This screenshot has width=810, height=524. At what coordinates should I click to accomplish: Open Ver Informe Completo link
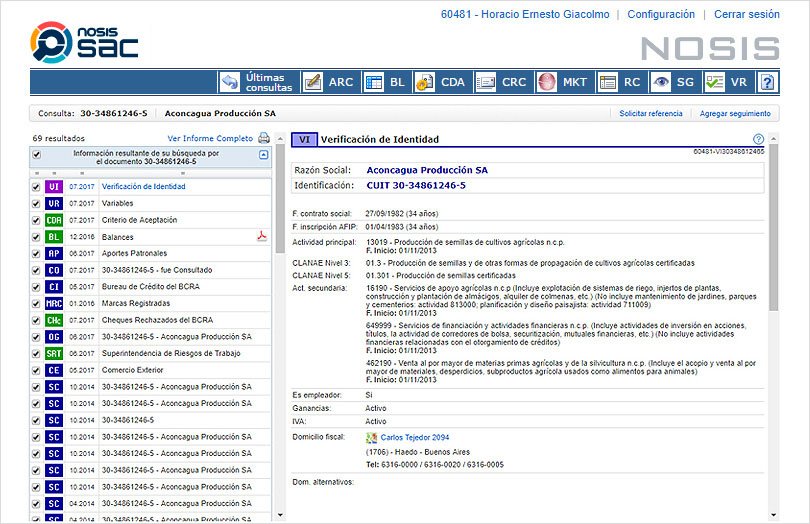tap(210, 138)
